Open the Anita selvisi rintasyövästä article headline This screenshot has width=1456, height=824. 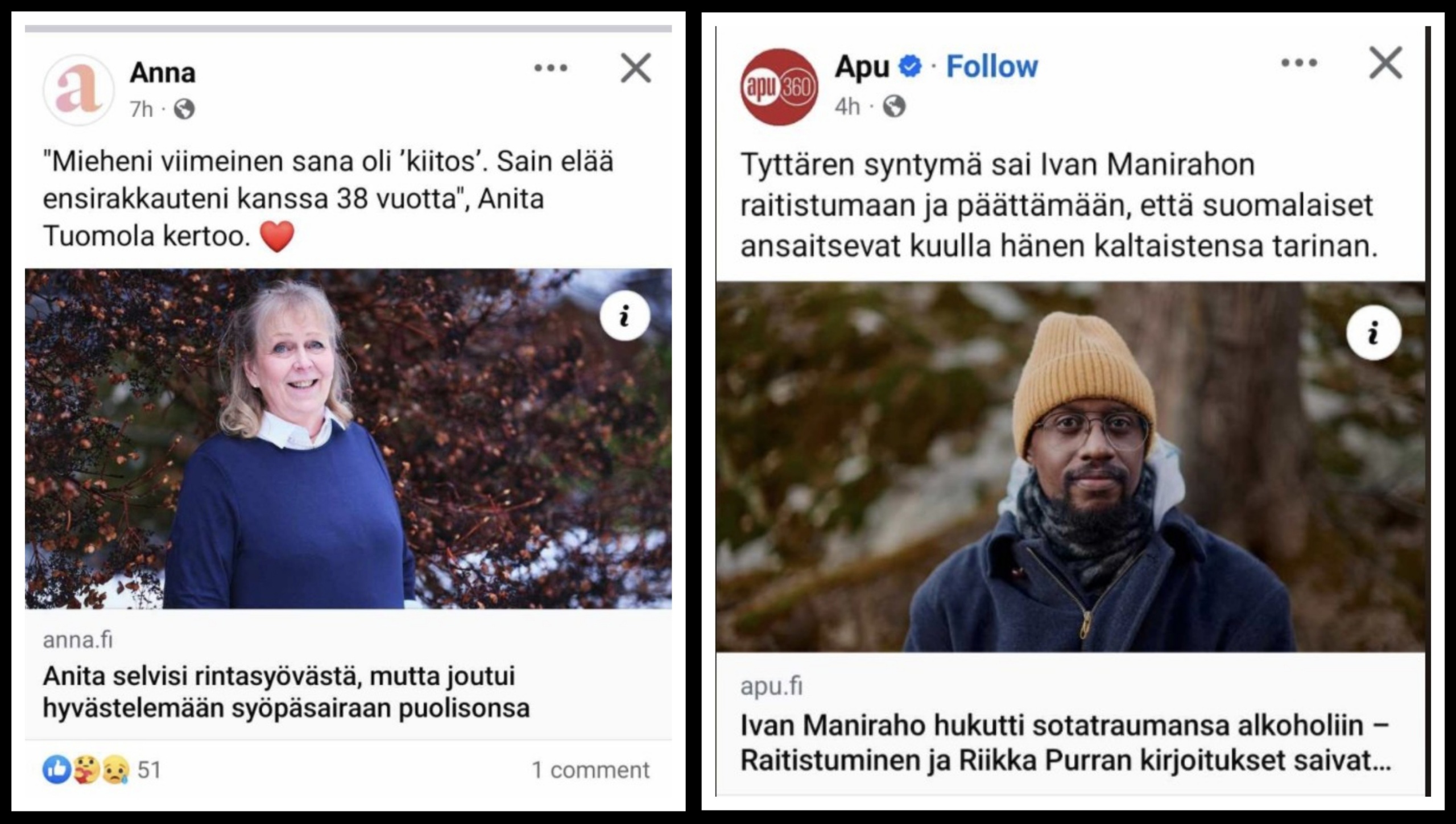pos(286,693)
